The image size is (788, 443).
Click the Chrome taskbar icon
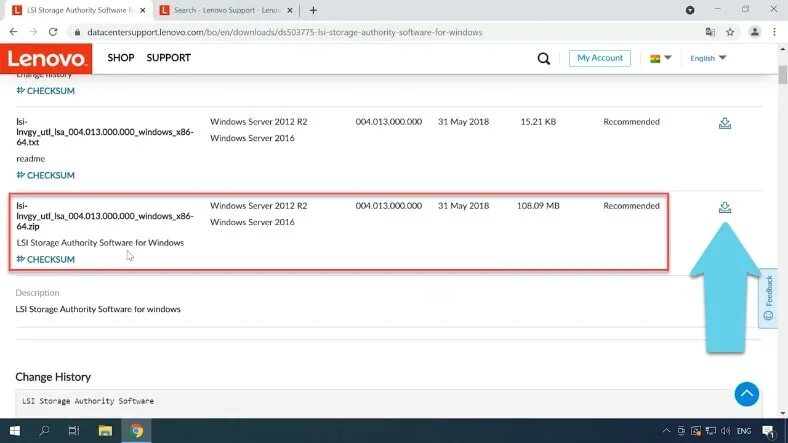click(136, 430)
